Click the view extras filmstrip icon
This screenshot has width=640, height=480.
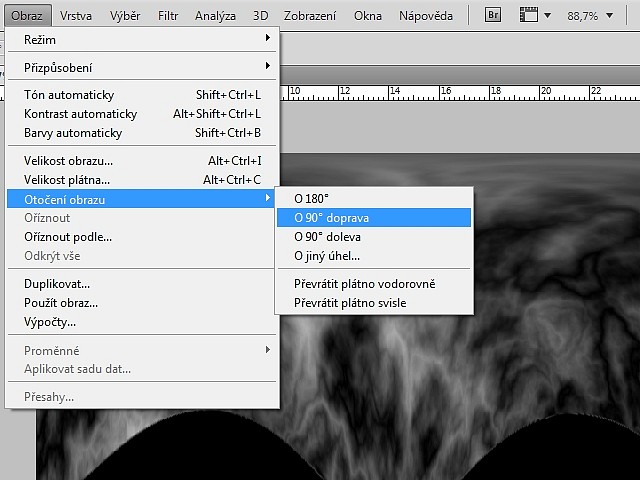click(528, 15)
